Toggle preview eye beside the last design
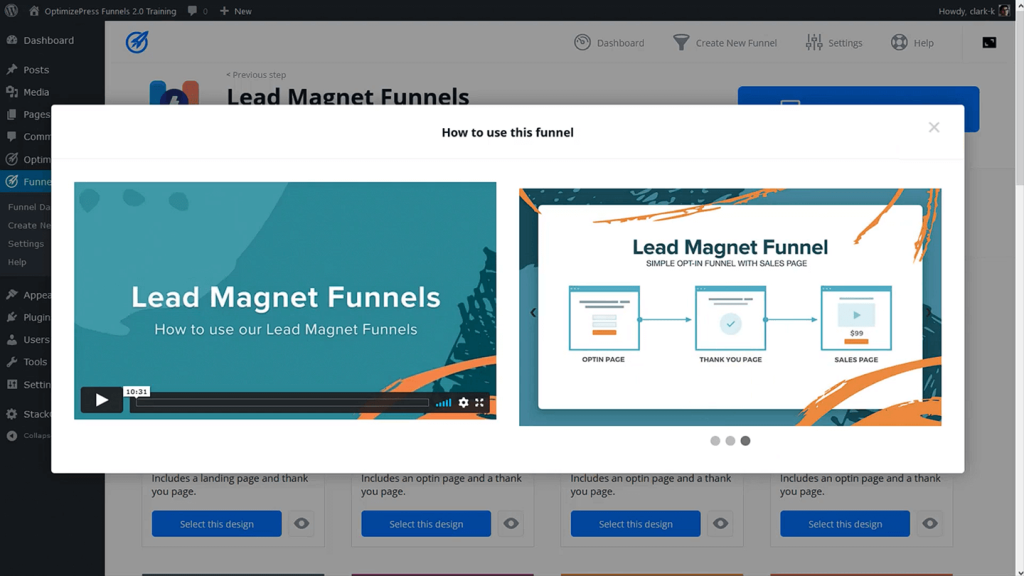The width and height of the screenshot is (1024, 576). [929, 523]
